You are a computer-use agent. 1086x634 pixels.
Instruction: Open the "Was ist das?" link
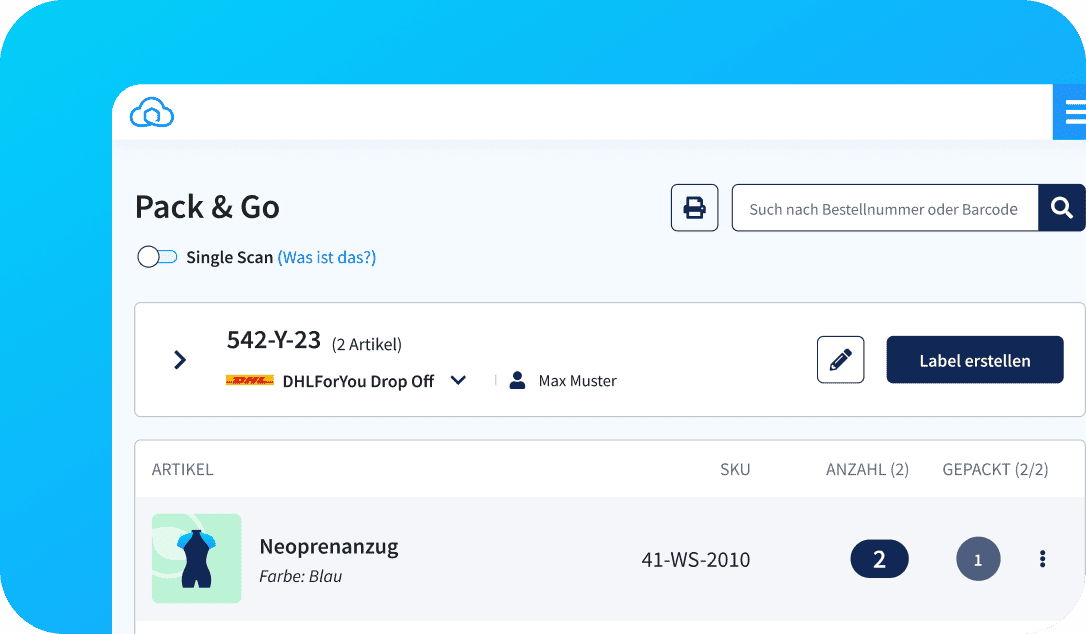tap(326, 258)
